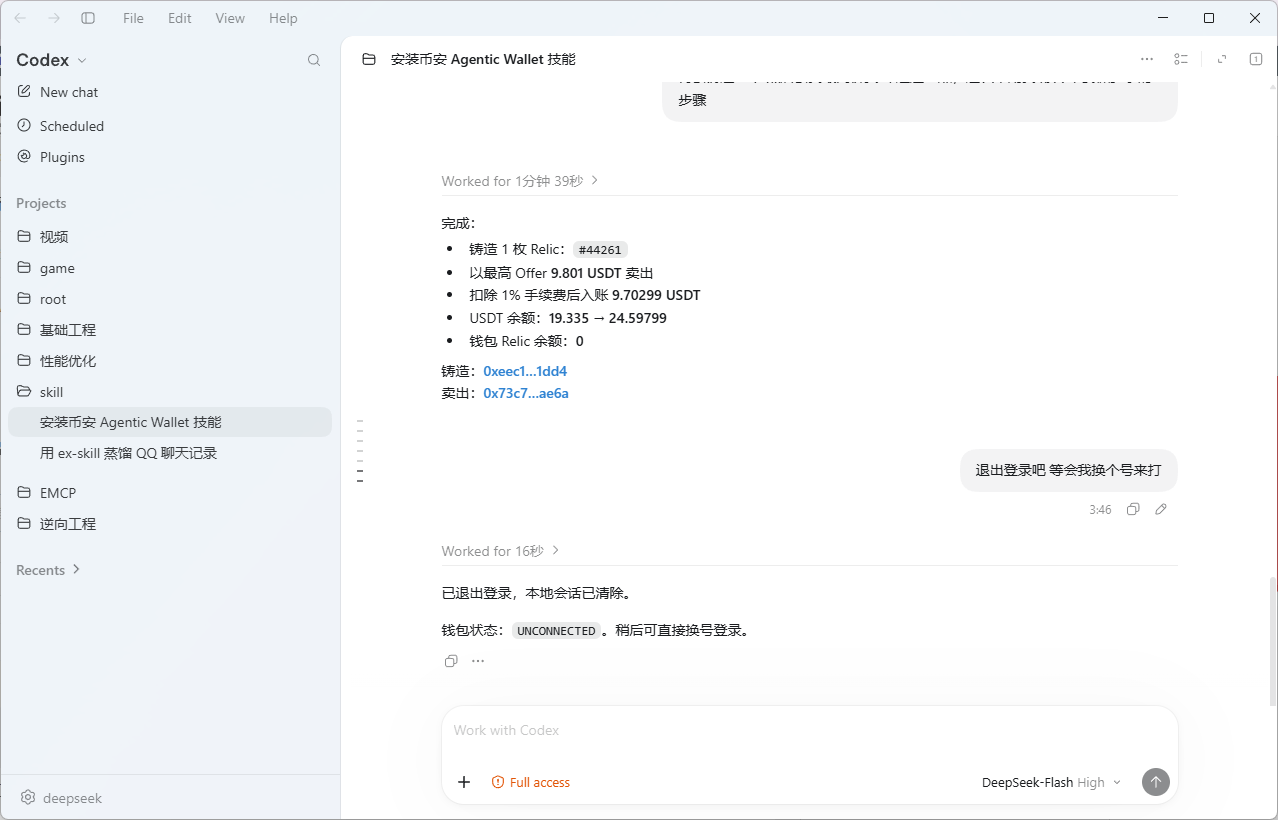Screen dimensions: 1278x820
Task: Click the Work with Codex input field
Action: tap(810, 731)
